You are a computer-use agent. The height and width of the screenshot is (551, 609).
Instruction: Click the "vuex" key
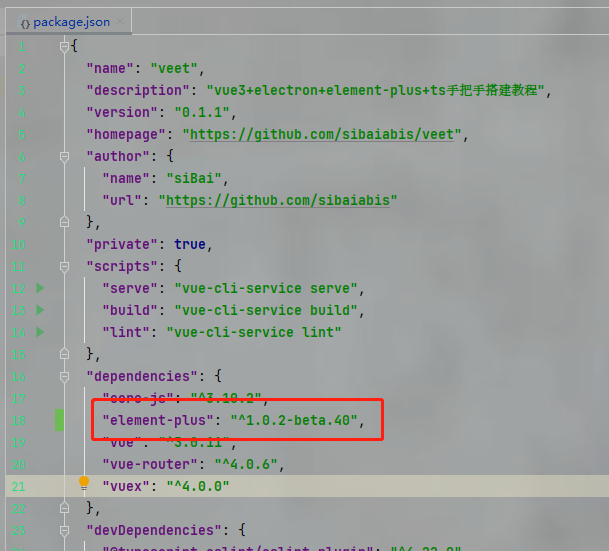(126, 486)
